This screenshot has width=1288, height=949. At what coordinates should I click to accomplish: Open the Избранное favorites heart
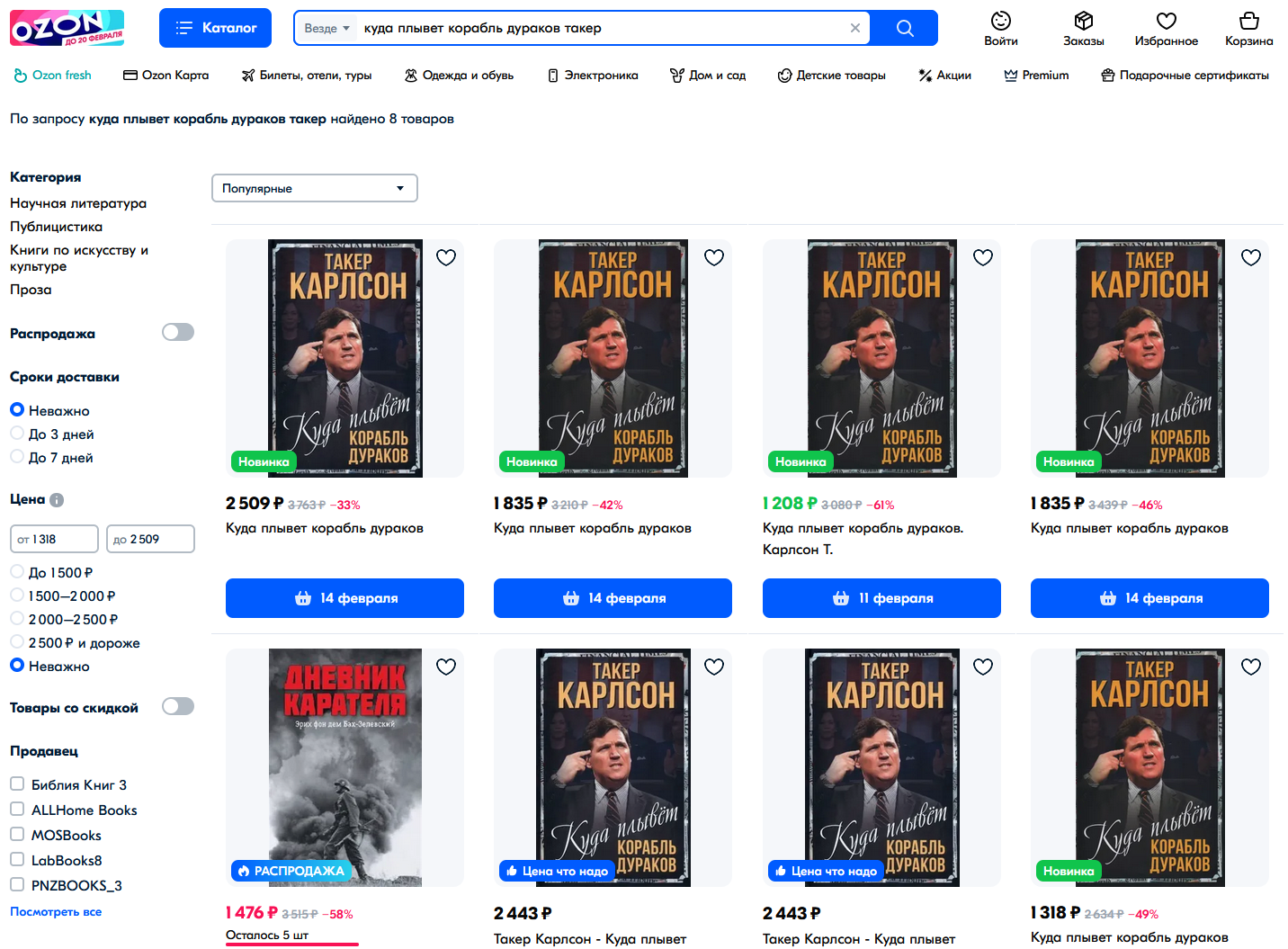[1167, 29]
